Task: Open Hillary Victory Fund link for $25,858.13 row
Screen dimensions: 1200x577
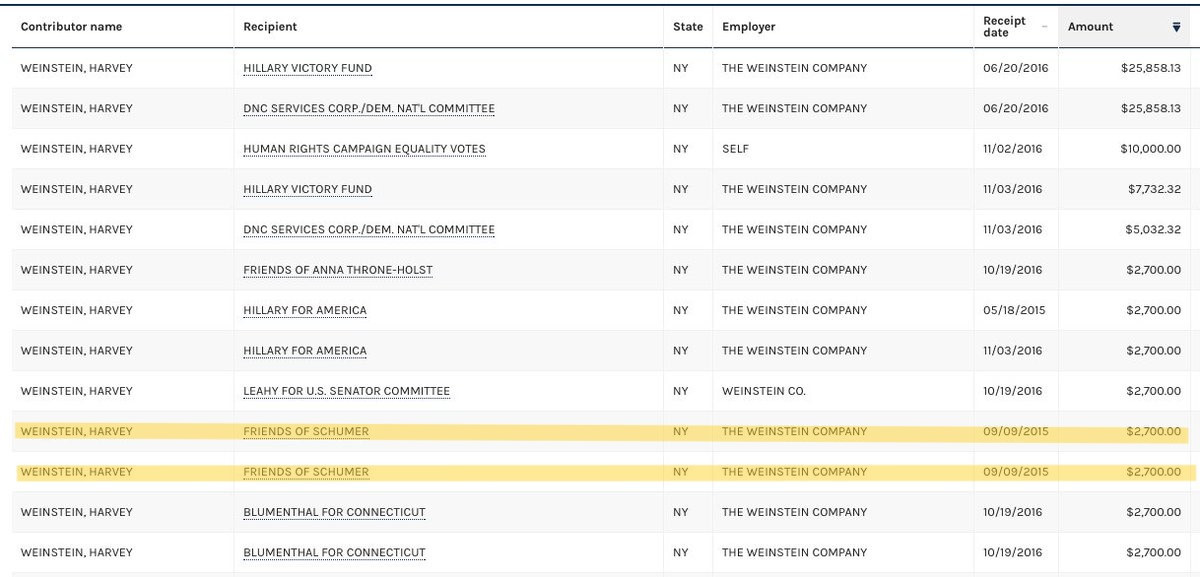Action: [307, 68]
